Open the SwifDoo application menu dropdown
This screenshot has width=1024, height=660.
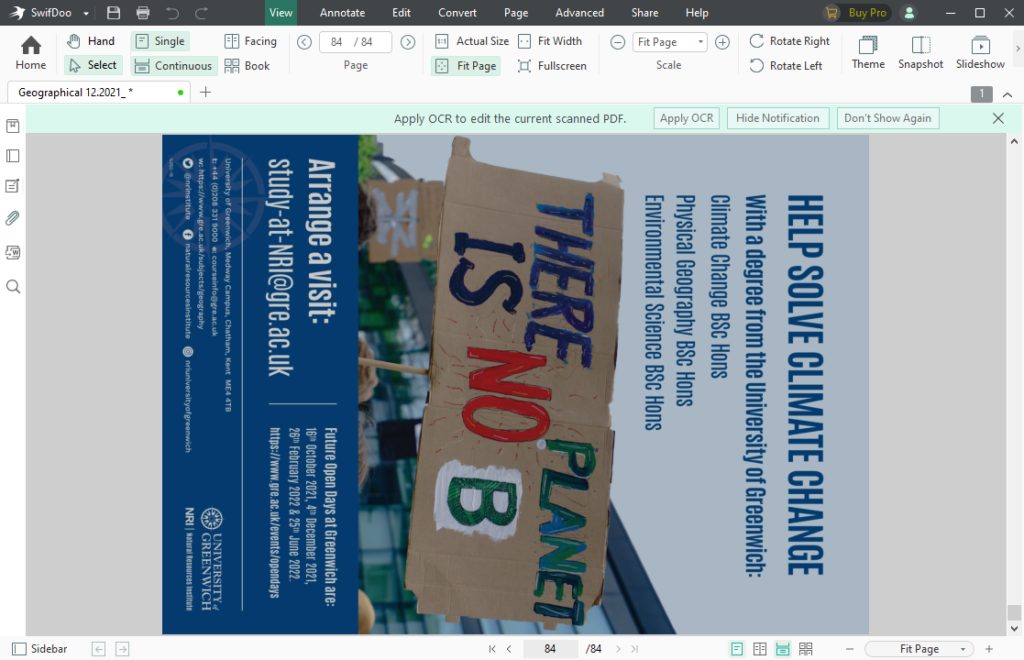tap(86, 13)
